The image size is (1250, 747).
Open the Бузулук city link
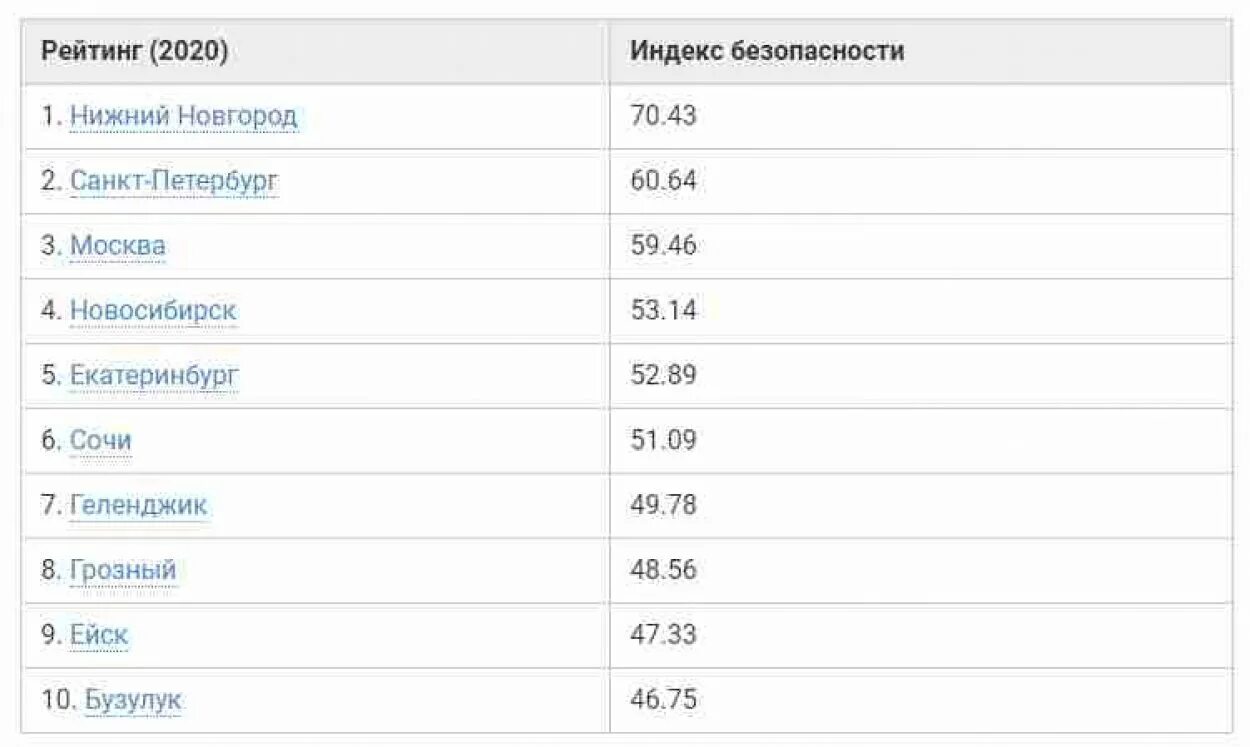(x=133, y=699)
